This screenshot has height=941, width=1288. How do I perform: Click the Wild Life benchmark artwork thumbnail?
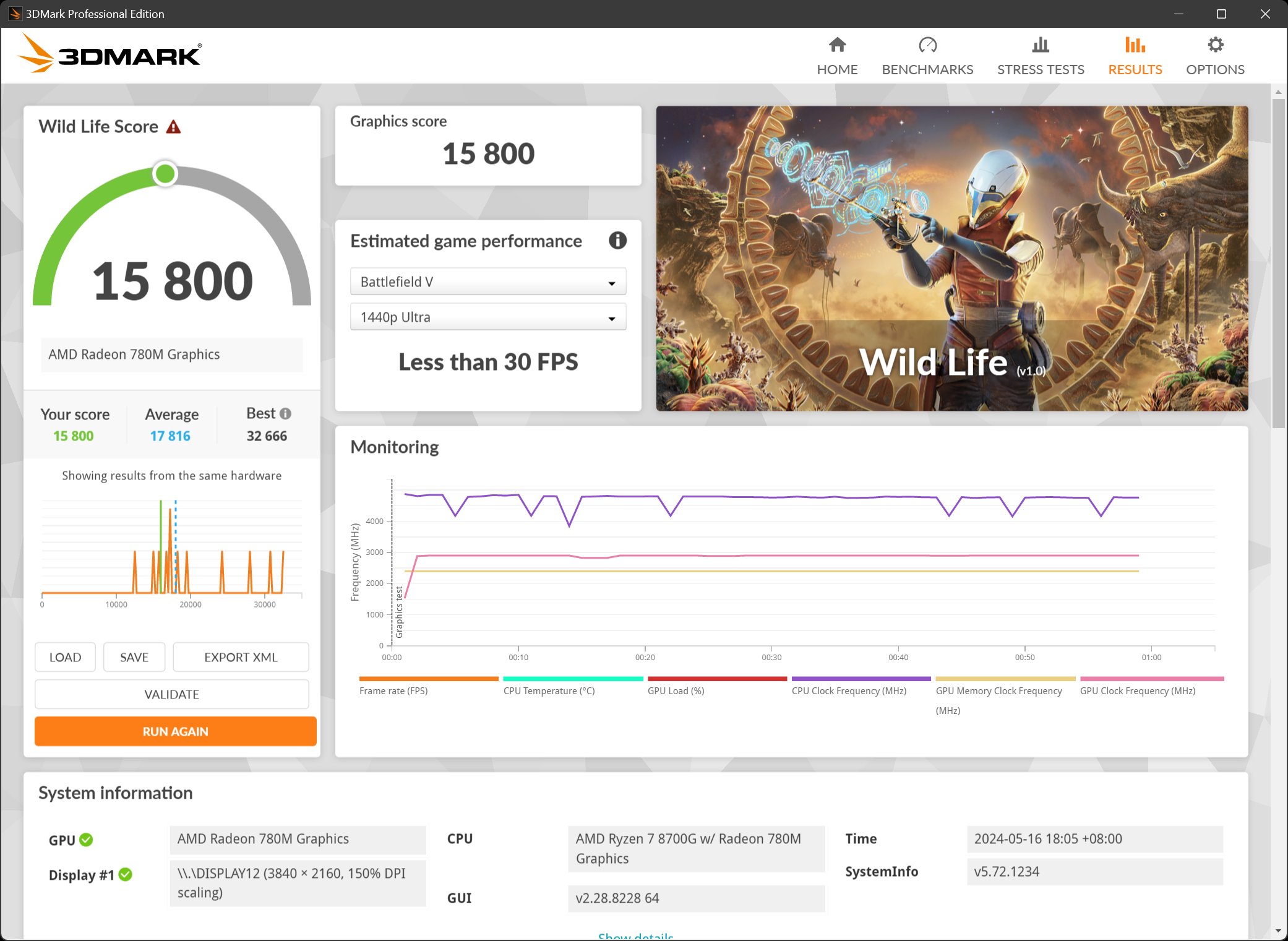click(952, 258)
